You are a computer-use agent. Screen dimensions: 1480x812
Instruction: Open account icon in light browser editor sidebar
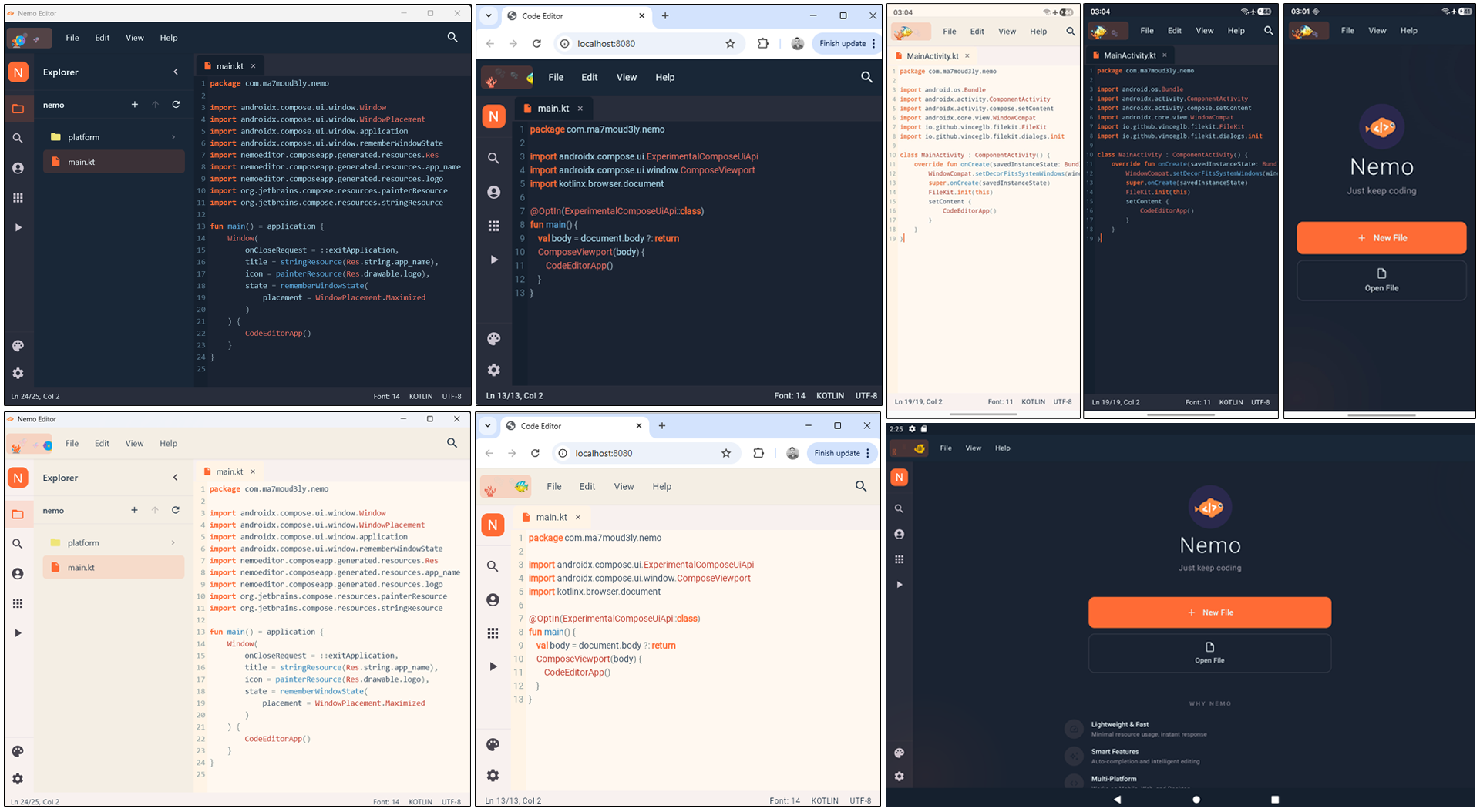pos(493,599)
